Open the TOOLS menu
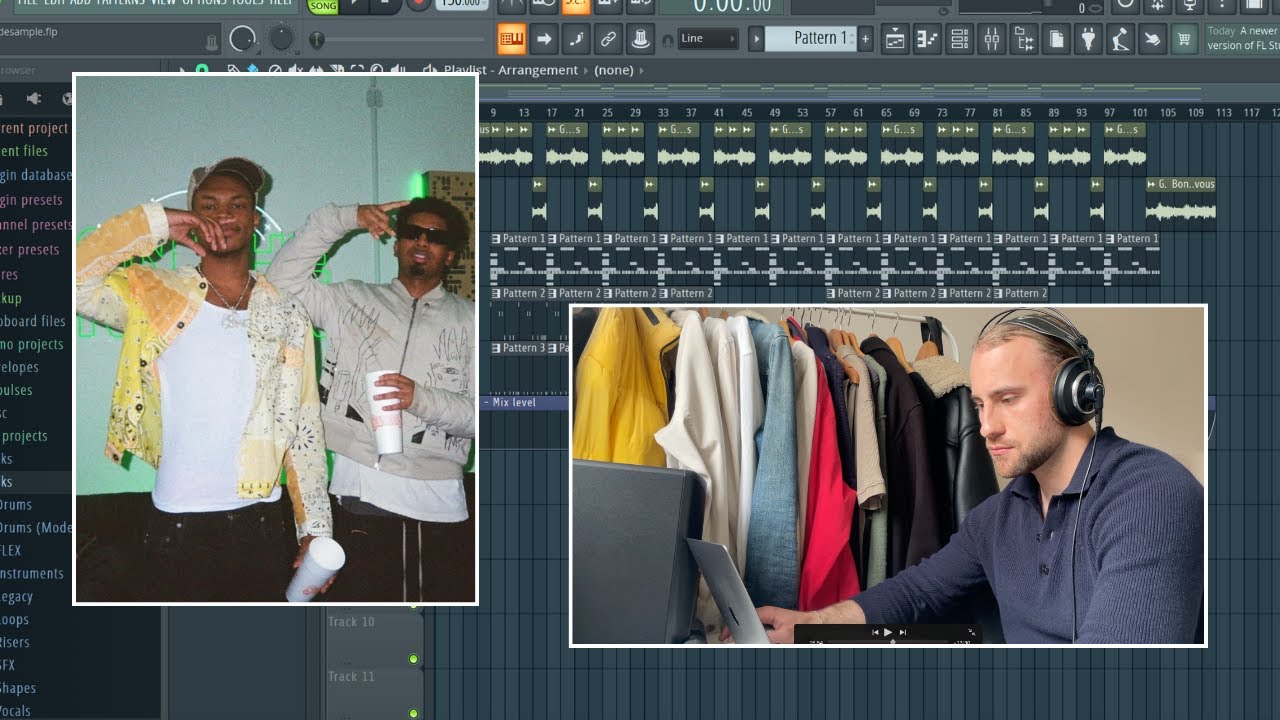The width and height of the screenshot is (1280, 720). click(x=247, y=3)
